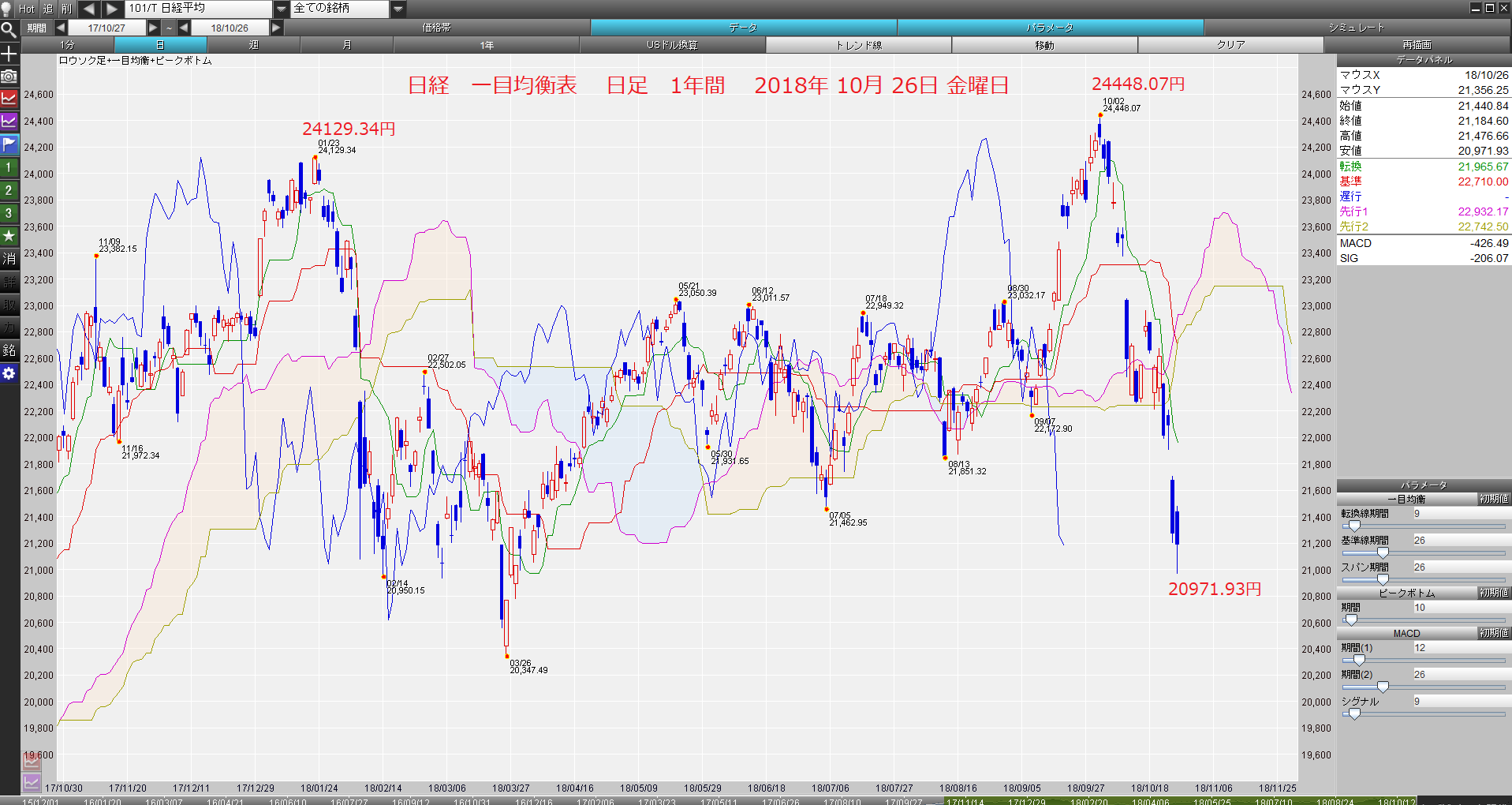Screen dimensions: 1512x805
Task: Step start date 17/10/27 forward
Action: pos(153,28)
